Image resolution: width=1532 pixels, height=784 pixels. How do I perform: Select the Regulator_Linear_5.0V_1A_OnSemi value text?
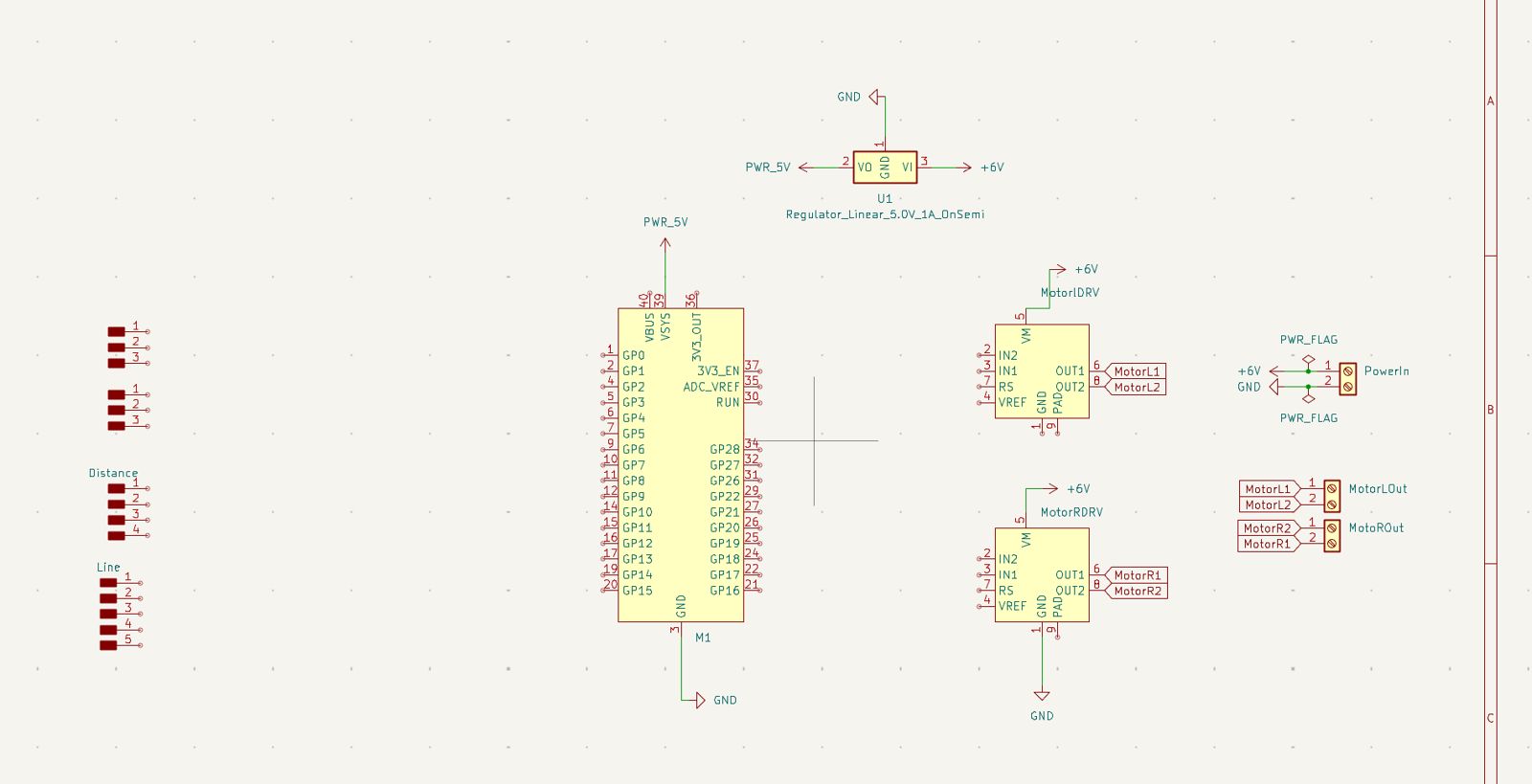[885, 214]
